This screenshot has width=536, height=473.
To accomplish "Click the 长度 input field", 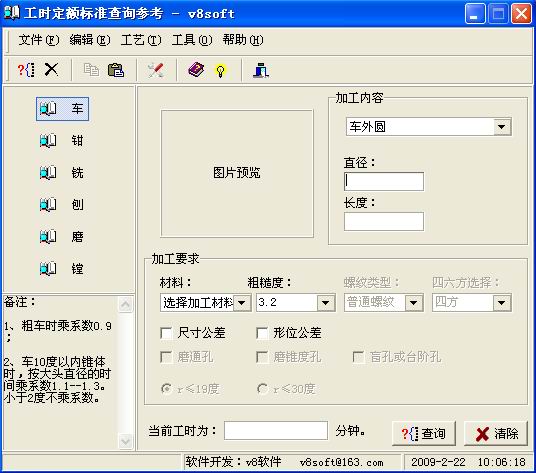I will [384, 221].
